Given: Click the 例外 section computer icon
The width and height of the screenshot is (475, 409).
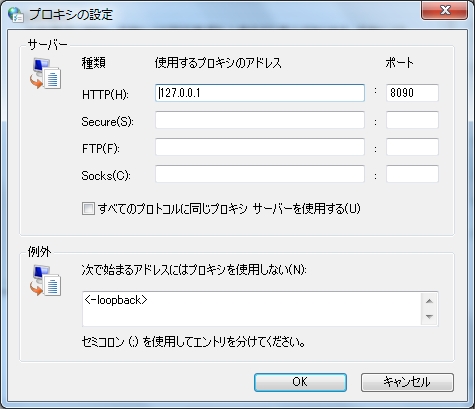Looking at the screenshot, I should pyautogui.click(x=46, y=281).
